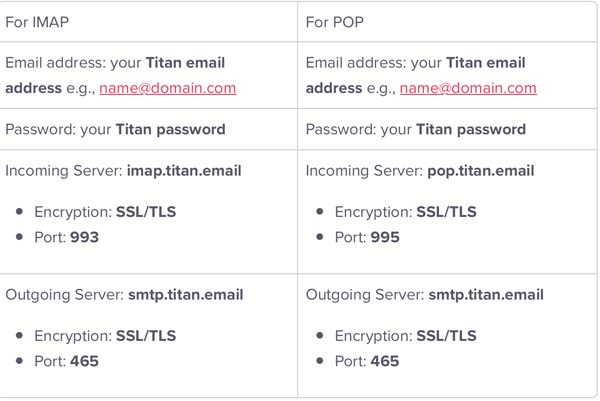600x401 pixels.
Task: Click 'Titan email' bold text in IMAP column
Action: (x=185, y=63)
